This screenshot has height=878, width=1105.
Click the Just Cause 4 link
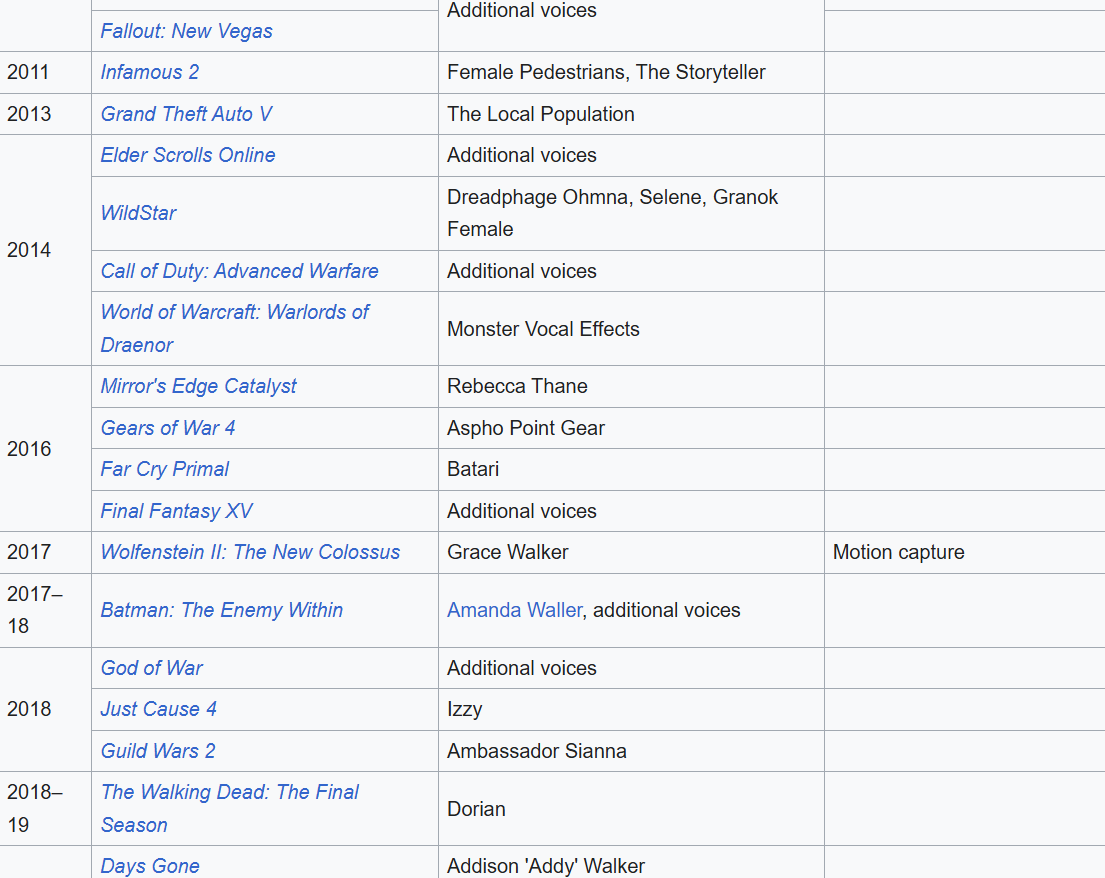[x=159, y=709]
